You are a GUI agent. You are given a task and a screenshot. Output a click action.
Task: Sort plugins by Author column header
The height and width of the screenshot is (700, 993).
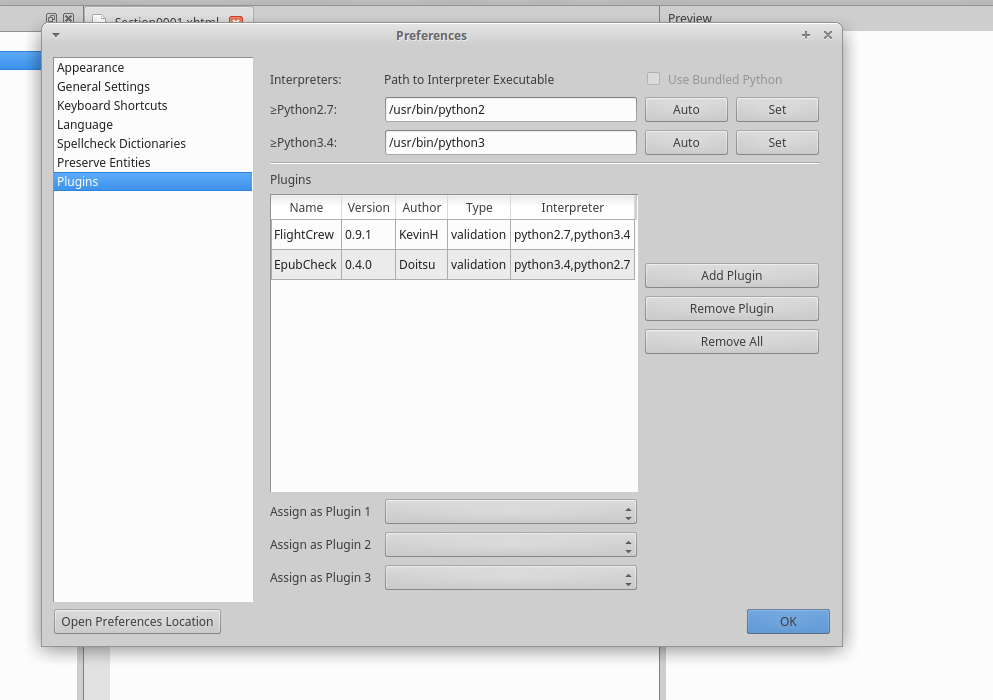[422, 208]
